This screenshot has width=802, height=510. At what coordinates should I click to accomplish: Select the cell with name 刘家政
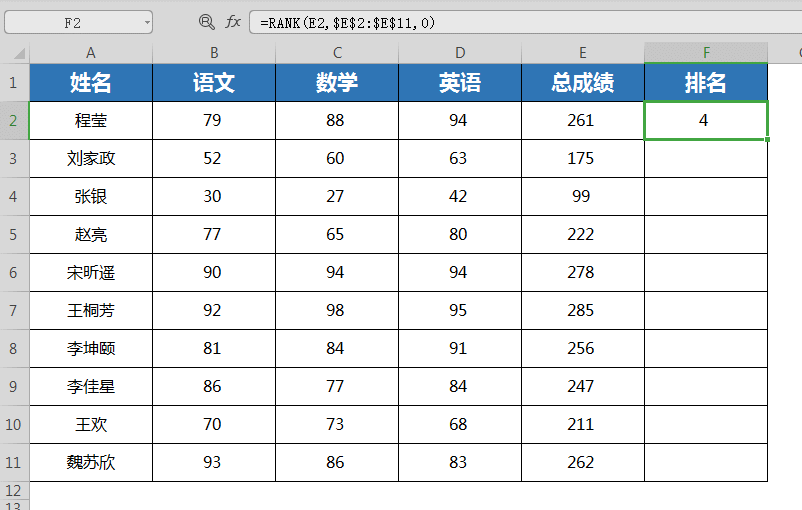(91, 159)
